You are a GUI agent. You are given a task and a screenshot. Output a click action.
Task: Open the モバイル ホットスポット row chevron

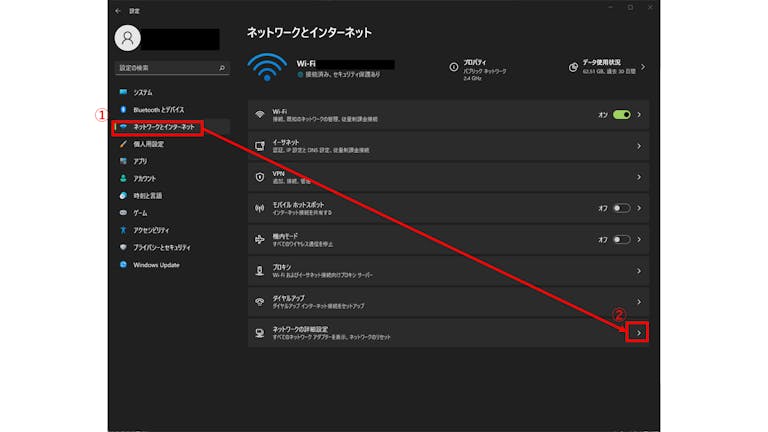(x=639, y=208)
